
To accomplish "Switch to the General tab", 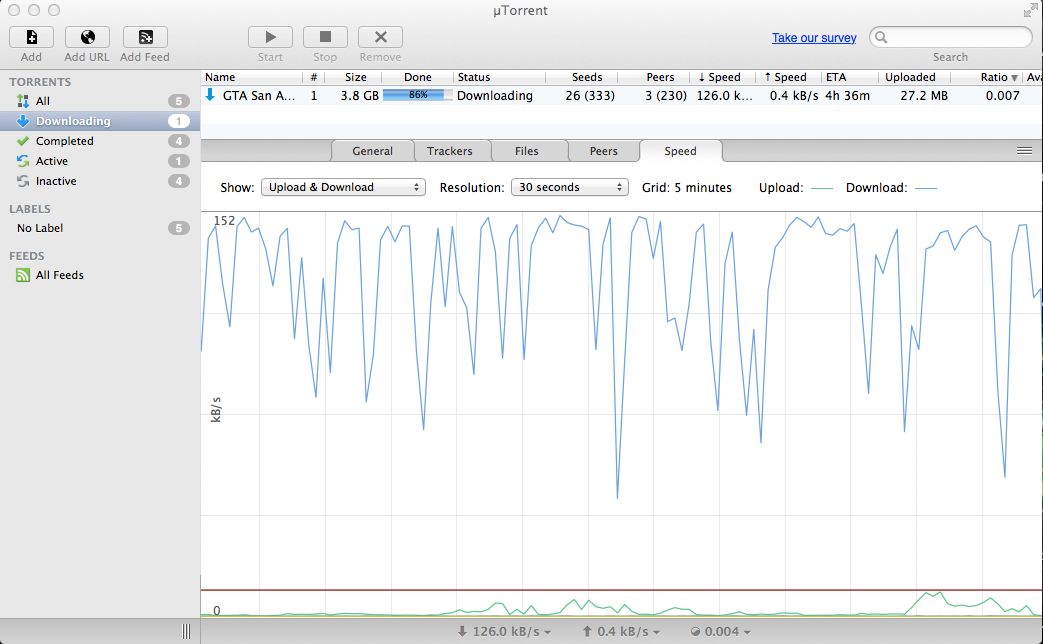I will coord(372,151).
